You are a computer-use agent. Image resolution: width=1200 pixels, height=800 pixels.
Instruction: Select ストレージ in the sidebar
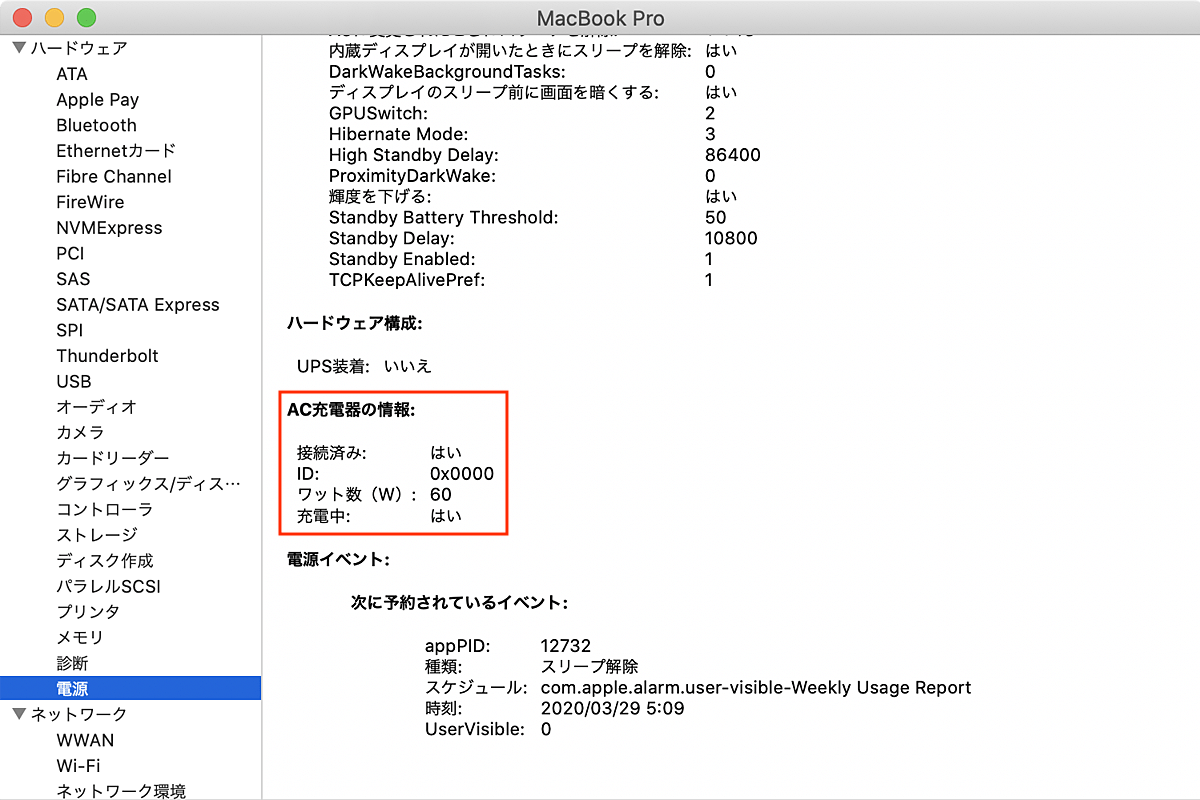[x=97, y=535]
